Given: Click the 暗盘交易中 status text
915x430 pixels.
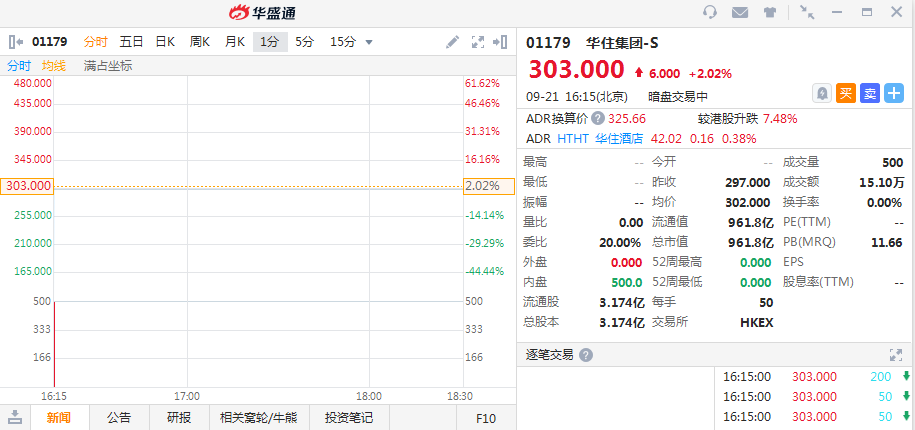Looking at the screenshot, I should click(678, 96).
